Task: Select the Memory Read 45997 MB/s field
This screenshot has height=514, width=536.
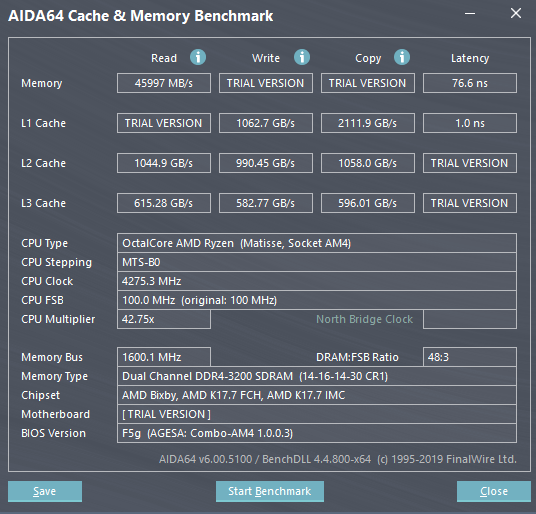Action: (164, 83)
